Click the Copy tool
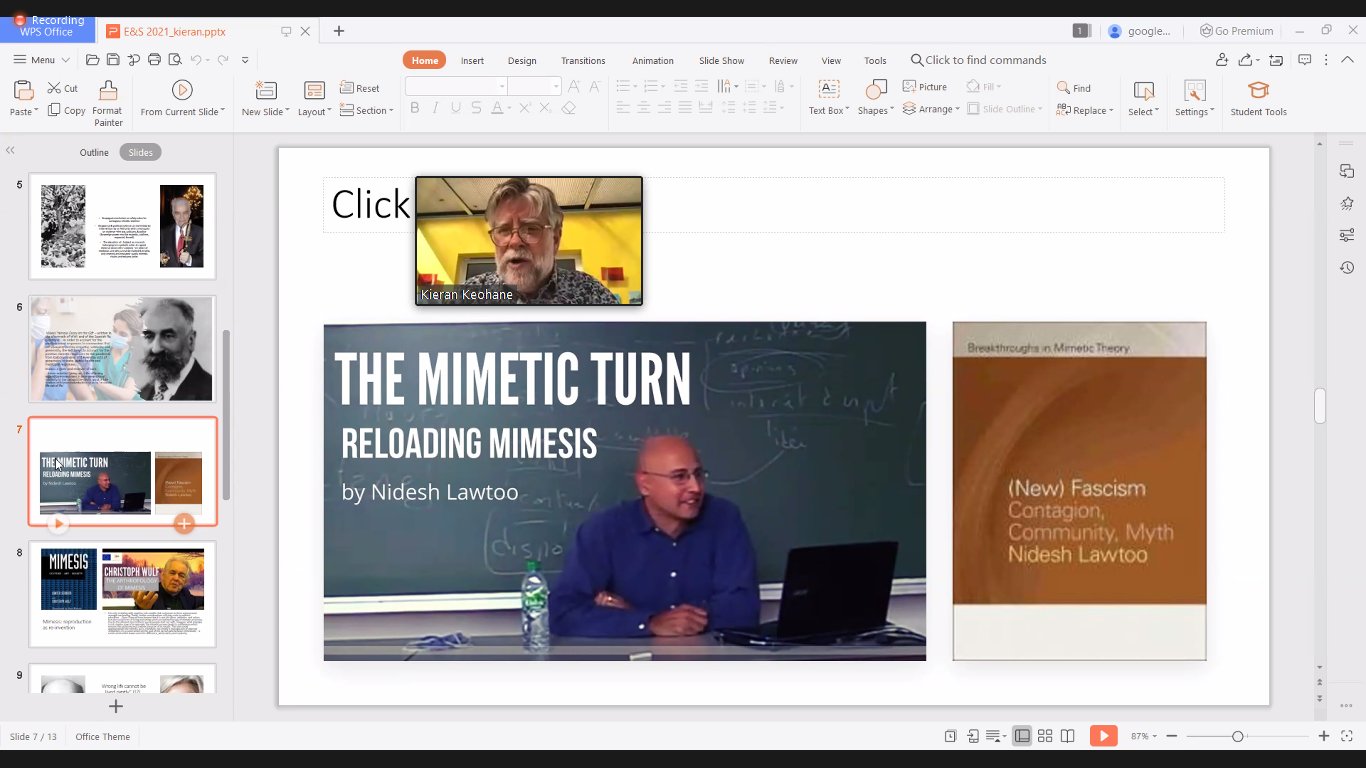1366x768 pixels. (67, 110)
